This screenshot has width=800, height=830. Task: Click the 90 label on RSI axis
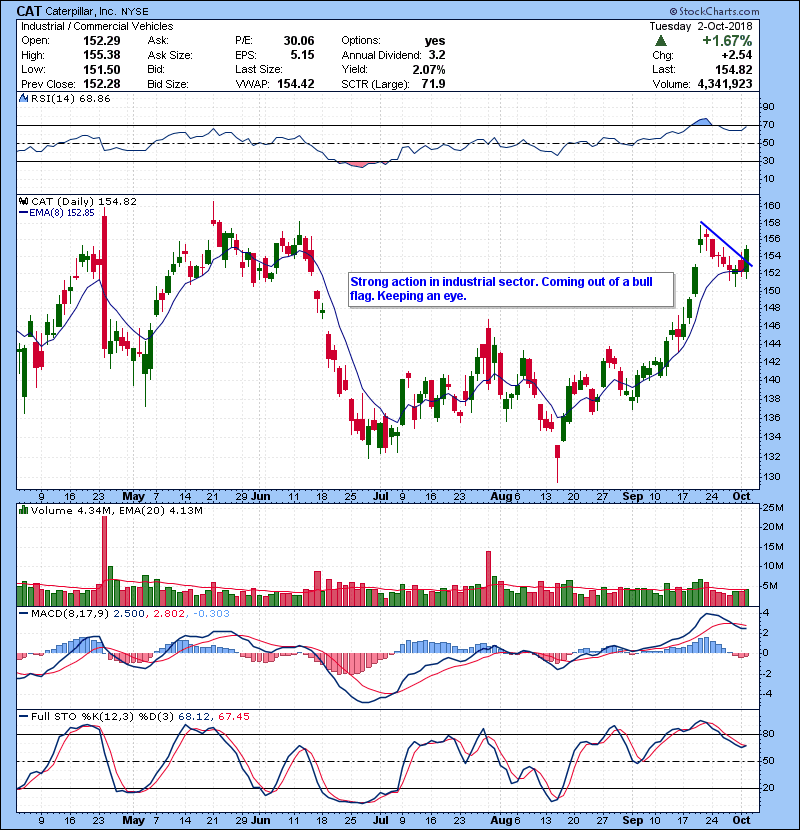click(x=768, y=107)
